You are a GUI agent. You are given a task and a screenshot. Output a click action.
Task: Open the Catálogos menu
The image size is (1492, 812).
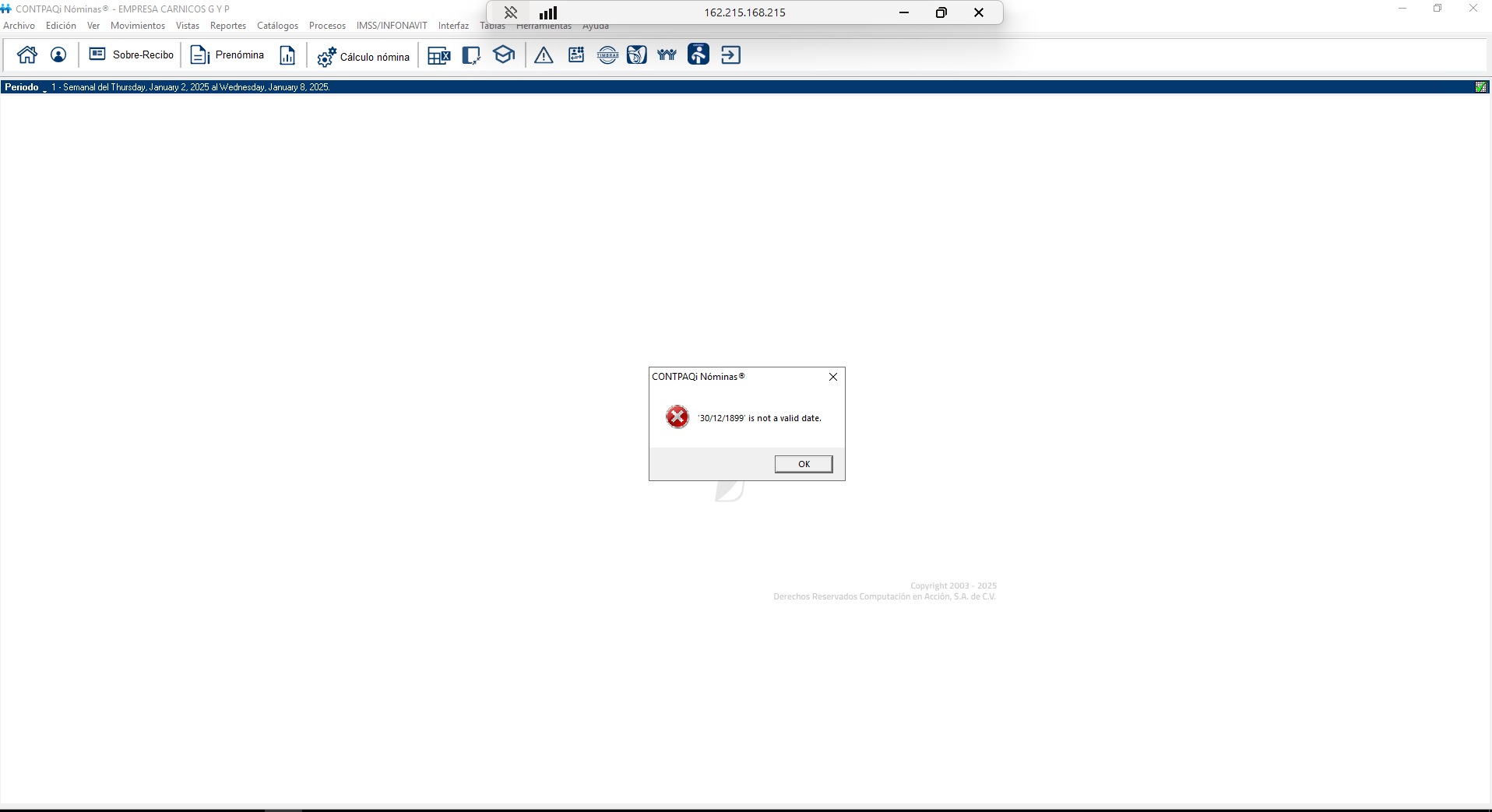tap(278, 26)
